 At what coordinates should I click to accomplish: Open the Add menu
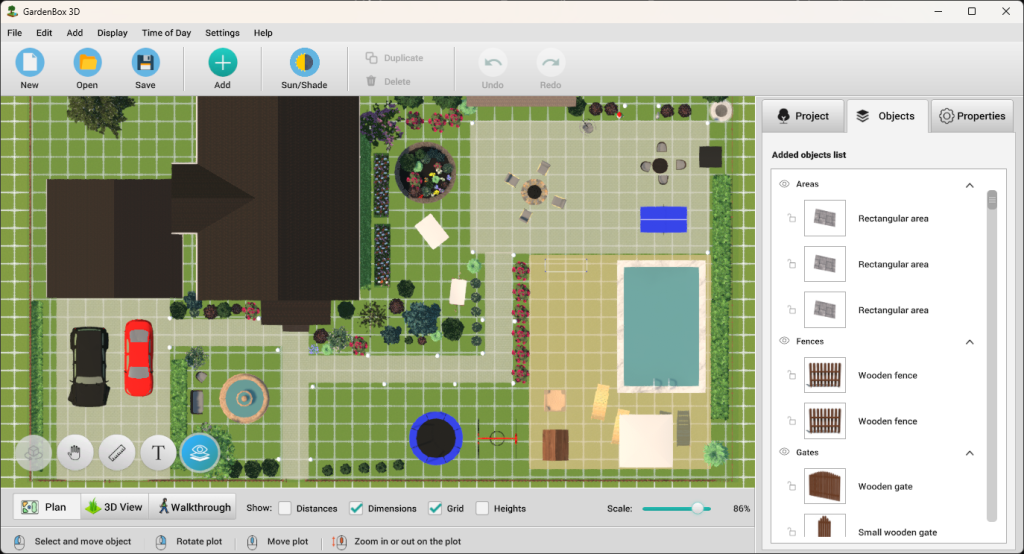click(74, 33)
